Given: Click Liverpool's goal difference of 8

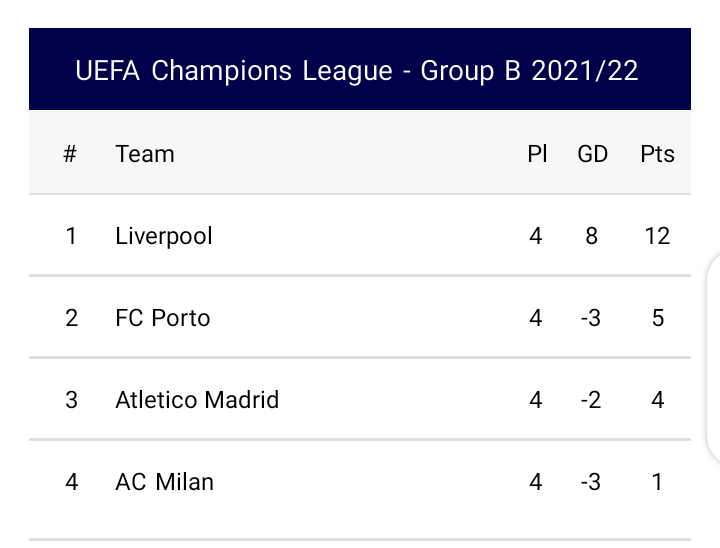Looking at the screenshot, I should click(x=591, y=236).
